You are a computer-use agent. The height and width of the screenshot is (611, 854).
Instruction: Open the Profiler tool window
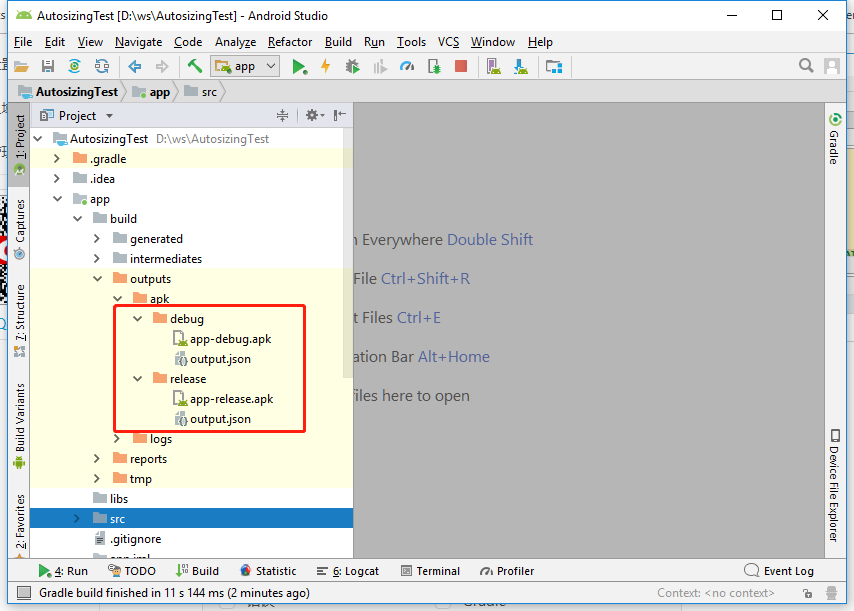coord(507,571)
